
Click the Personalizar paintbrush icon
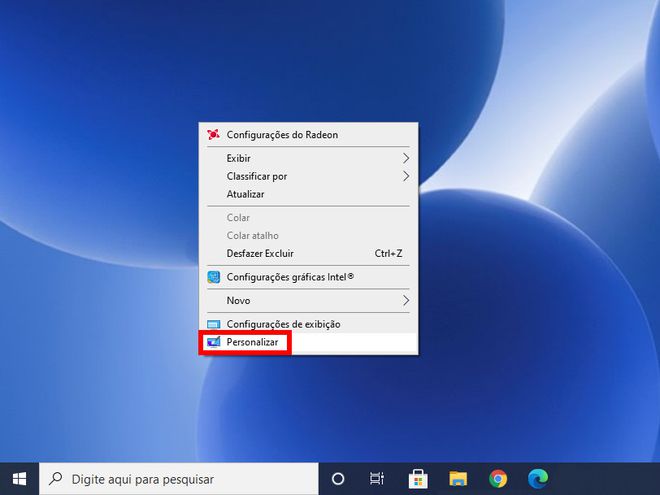tap(213, 342)
